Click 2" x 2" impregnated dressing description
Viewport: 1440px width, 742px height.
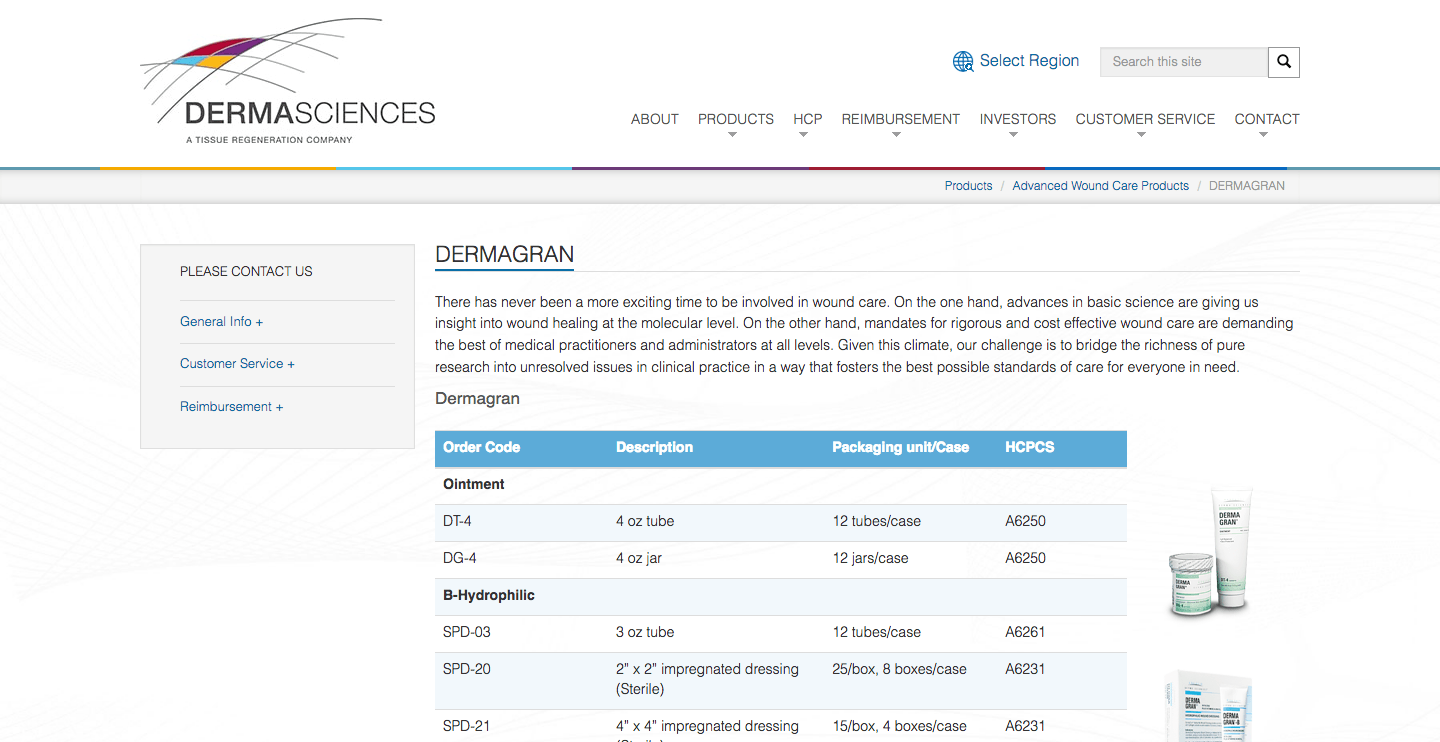[x=707, y=679]
